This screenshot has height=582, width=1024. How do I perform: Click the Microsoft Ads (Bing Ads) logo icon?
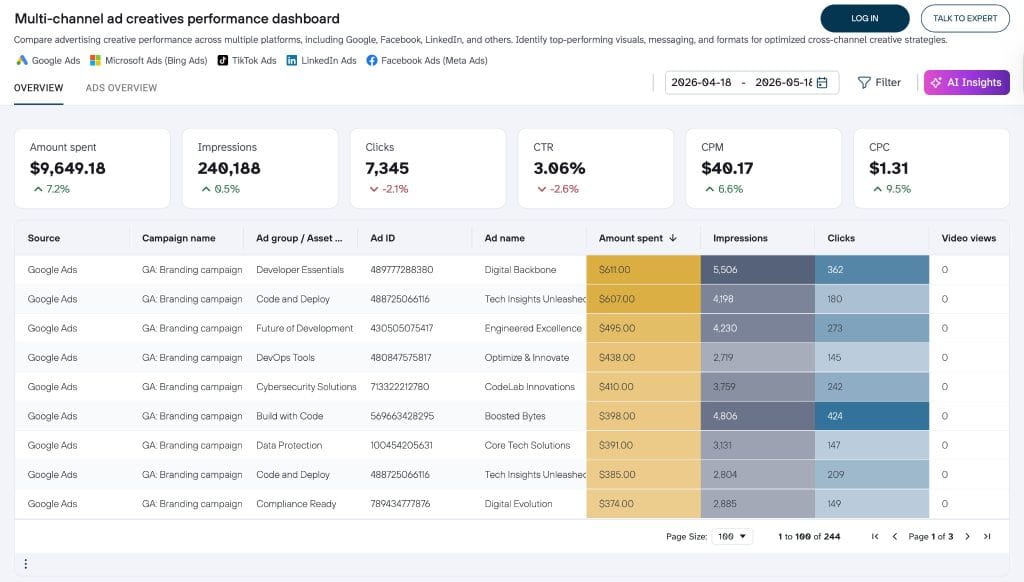(x=95, y=60)
